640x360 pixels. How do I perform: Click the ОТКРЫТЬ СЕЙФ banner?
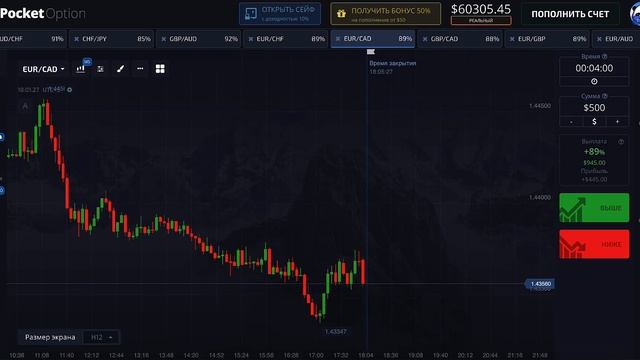280,14
